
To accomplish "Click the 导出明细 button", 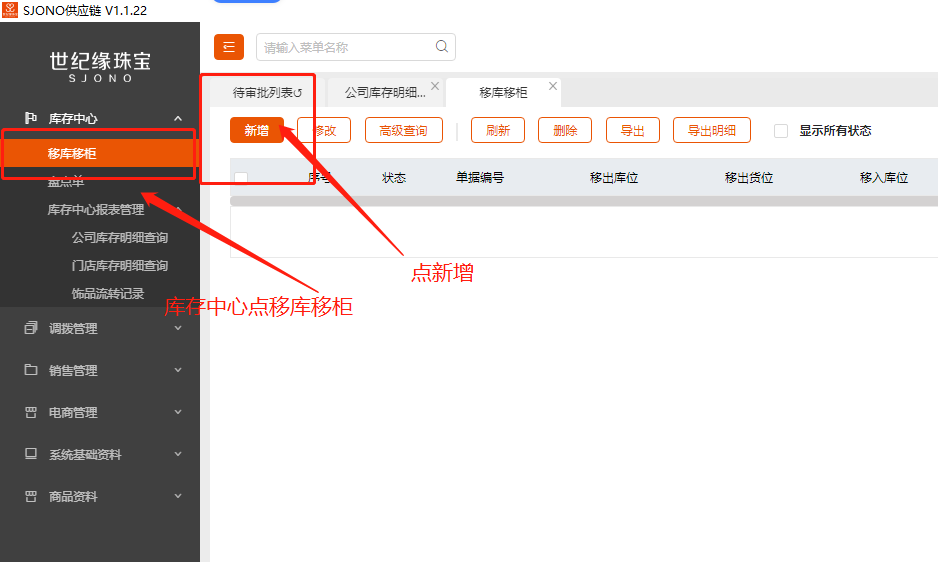I will click(x=712, y=131).
